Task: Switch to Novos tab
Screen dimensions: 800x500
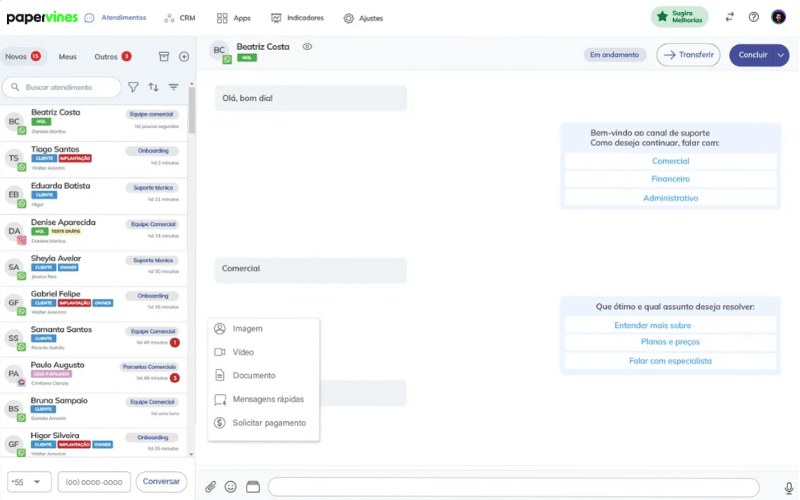Action: click(x=23, y=56)
